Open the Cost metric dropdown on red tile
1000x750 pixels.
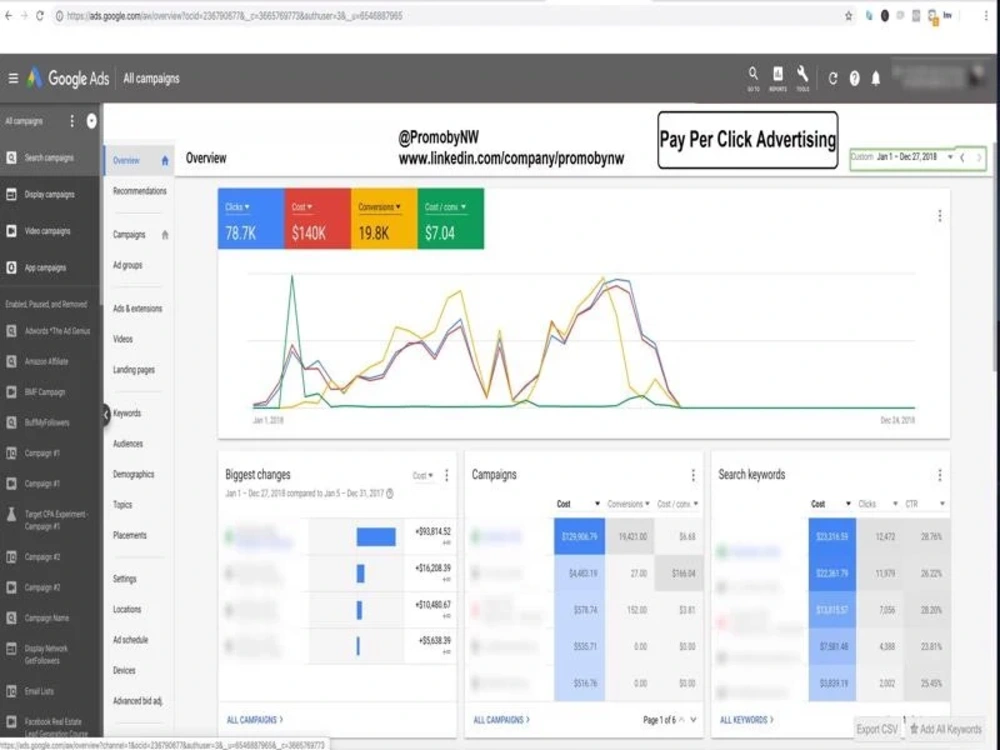tap(302, 207)
